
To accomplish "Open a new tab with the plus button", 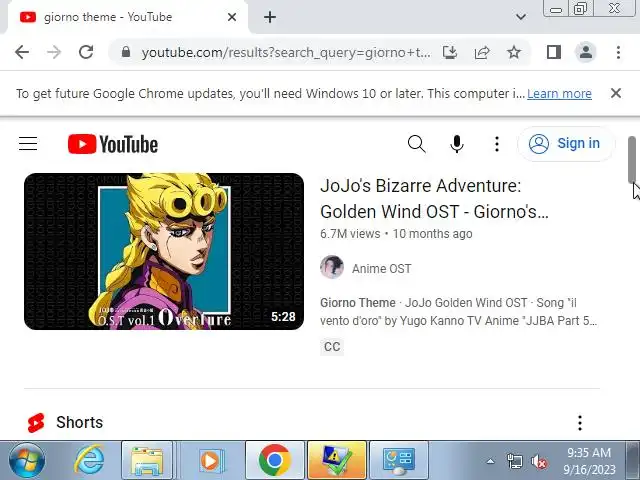I will click(270, 17).
